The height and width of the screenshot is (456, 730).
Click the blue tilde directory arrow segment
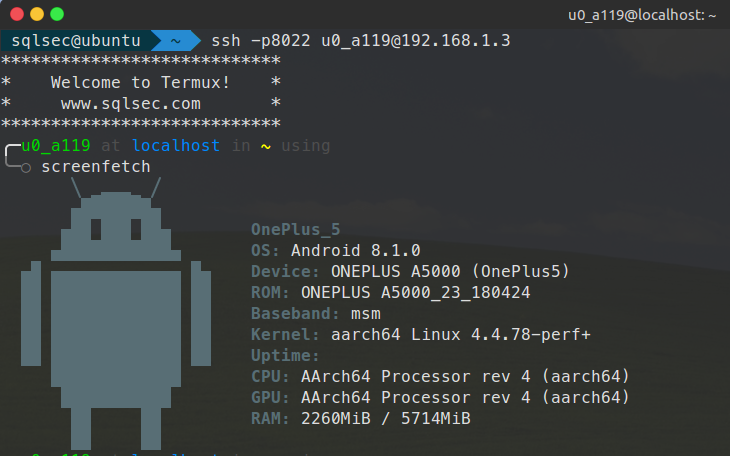click(x=176, y=41)
